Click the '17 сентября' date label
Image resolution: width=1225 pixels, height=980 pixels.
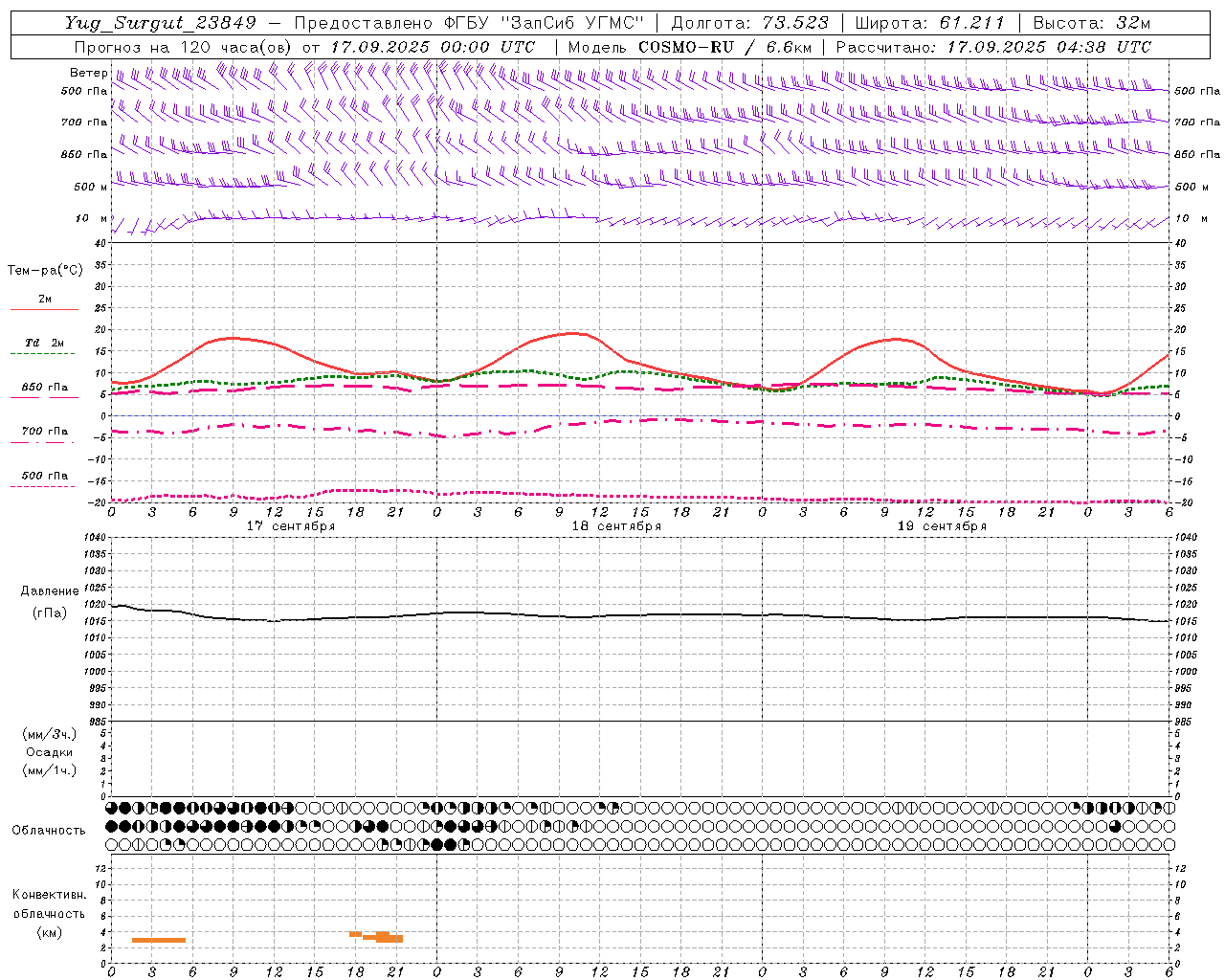[x=291, y=526]
